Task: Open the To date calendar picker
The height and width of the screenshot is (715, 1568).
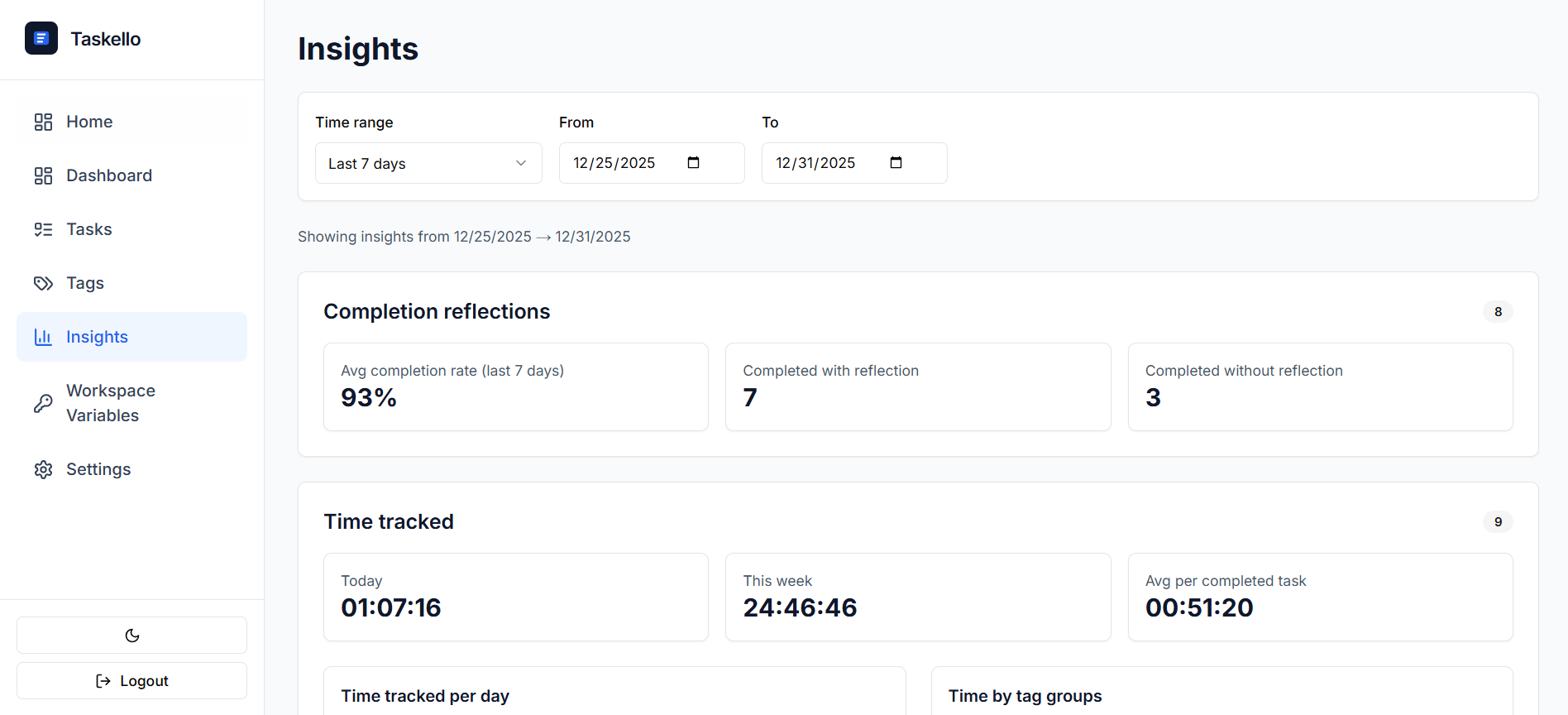Action: click(x=896, y=162)
